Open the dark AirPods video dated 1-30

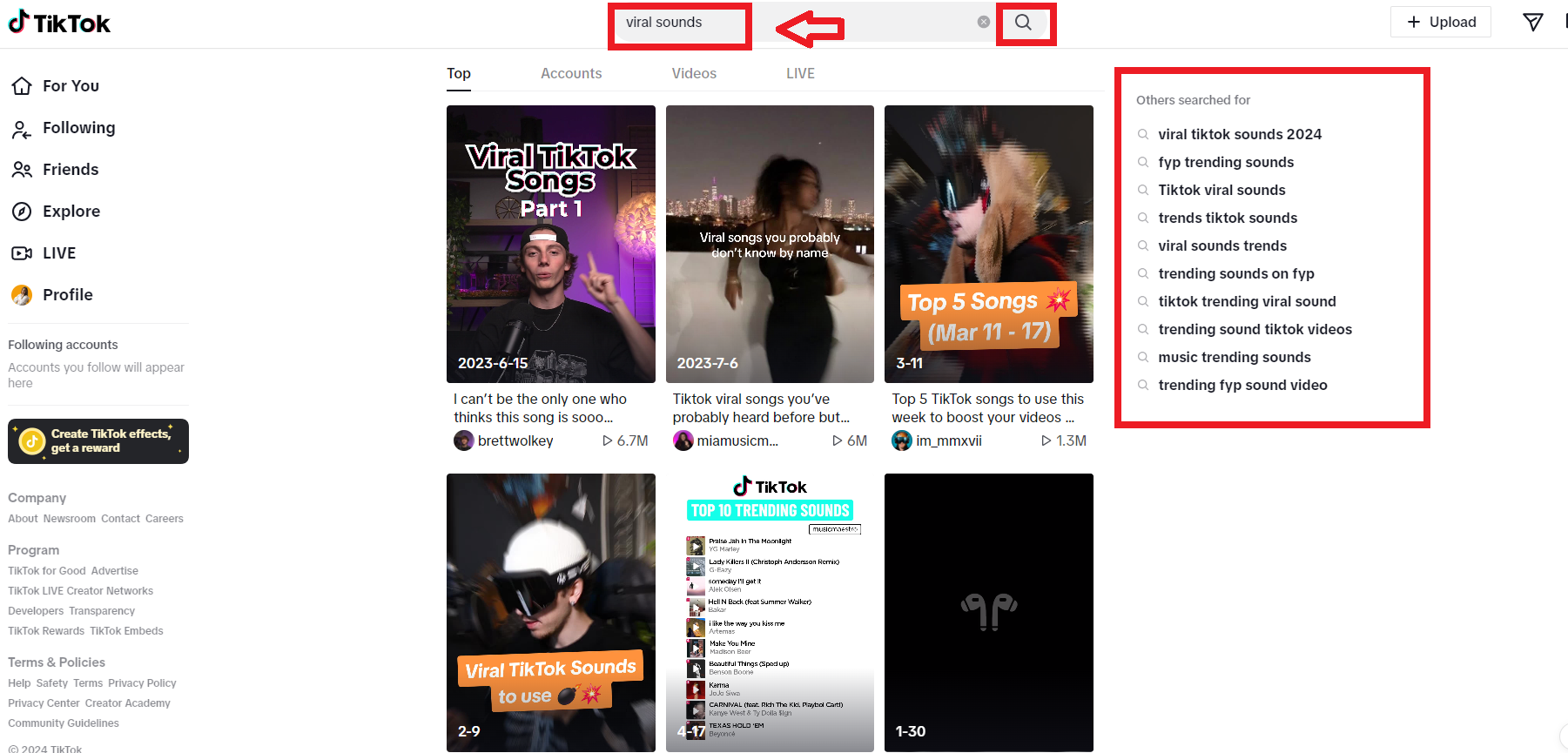[x=989, y=612]
